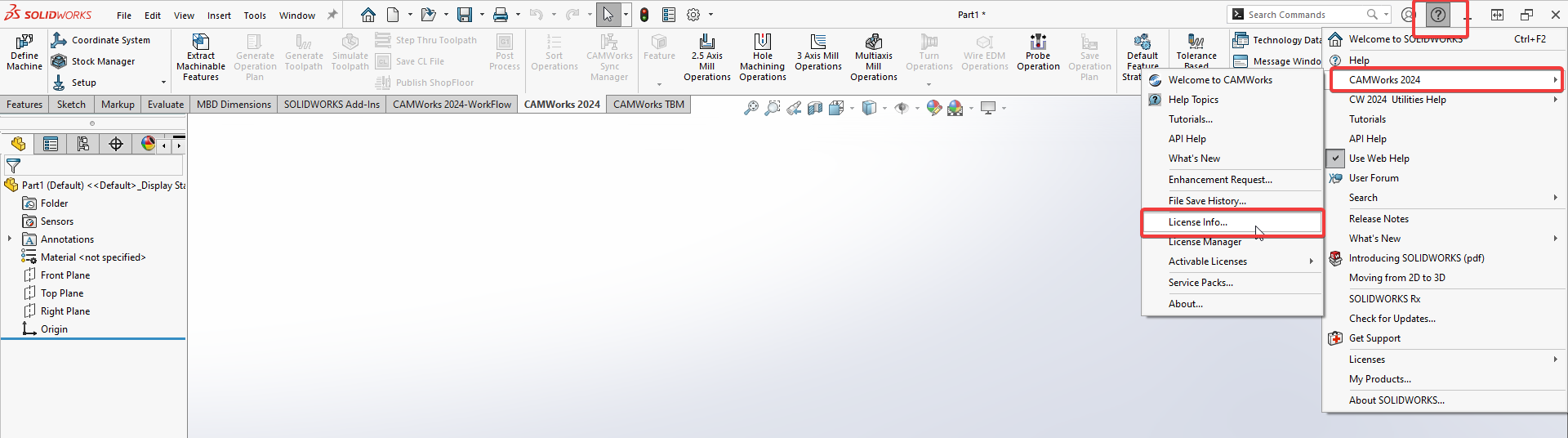Open Default Feature Strategies

(x=1142, y=57)
